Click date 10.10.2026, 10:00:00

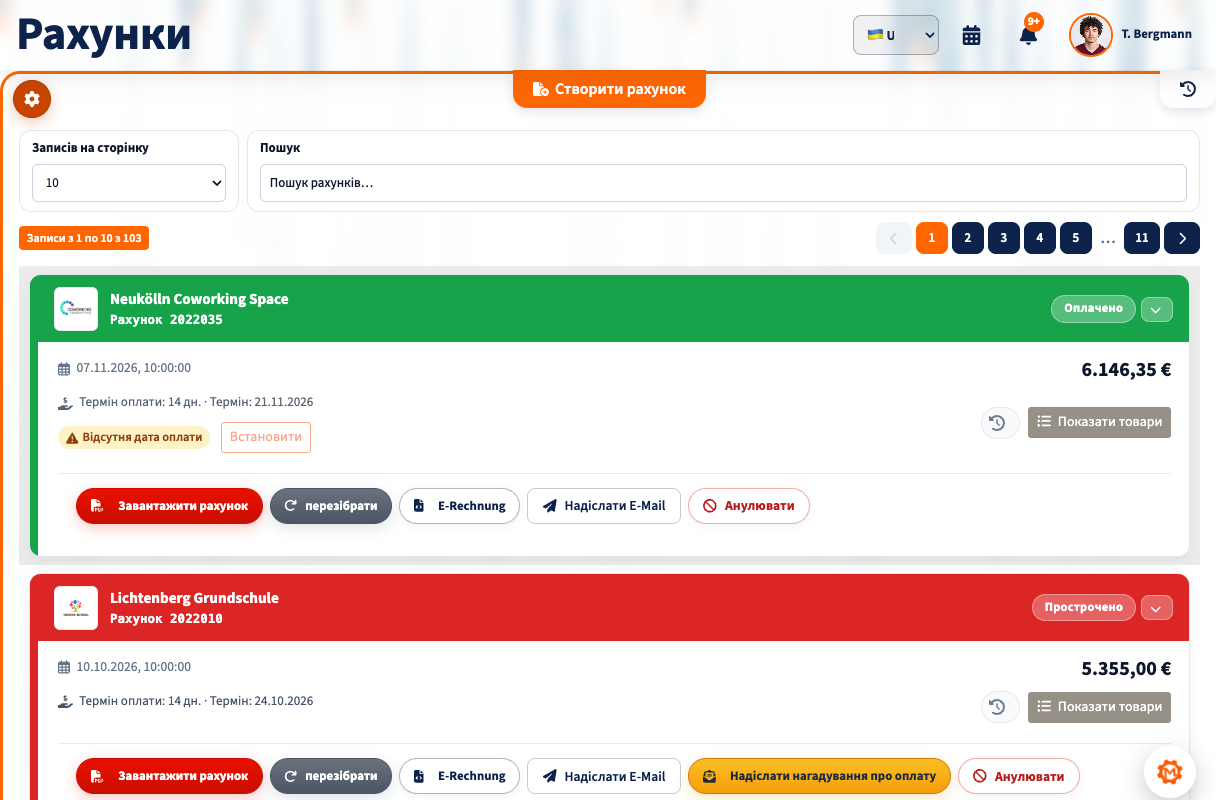click(134, 667)
